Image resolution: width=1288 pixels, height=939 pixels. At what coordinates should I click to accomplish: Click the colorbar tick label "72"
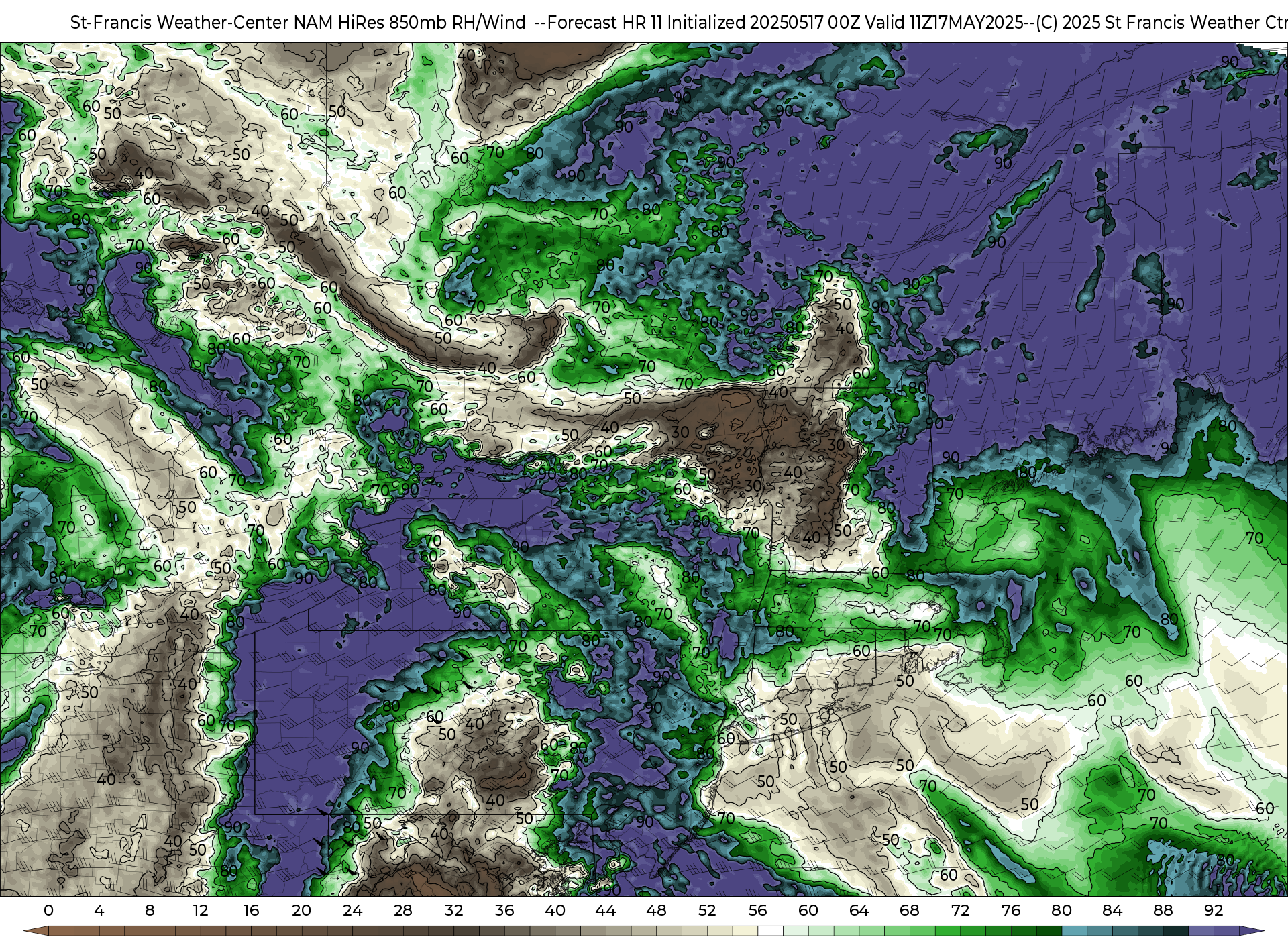coord(960,911)
